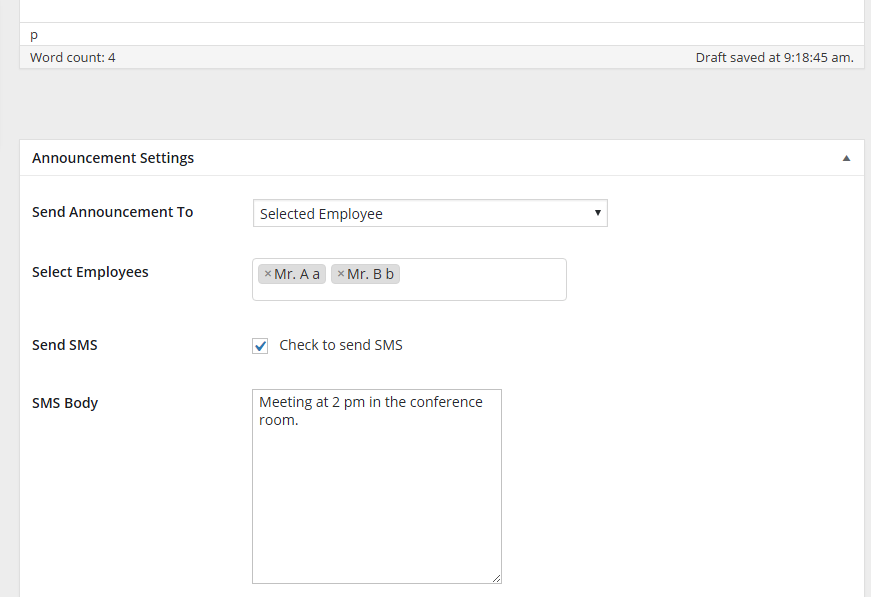The height and width of the screenshot is (597, 871).
Task: Remove Mr. B b with the × icon
Action: click(x=341, y=274)
